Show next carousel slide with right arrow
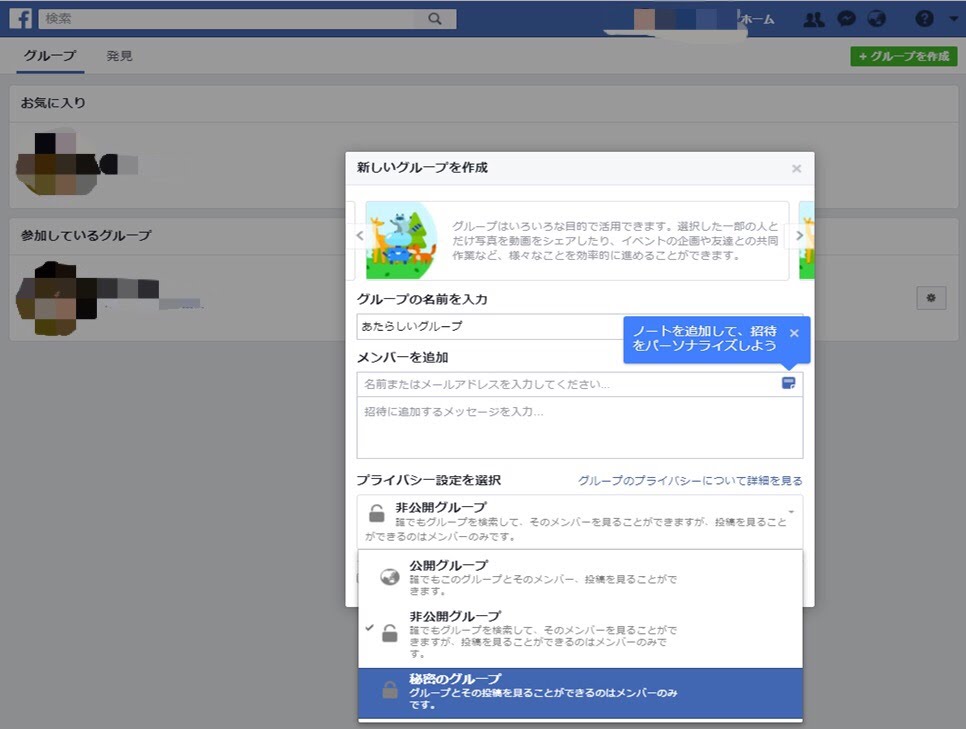 click(799, 236)
